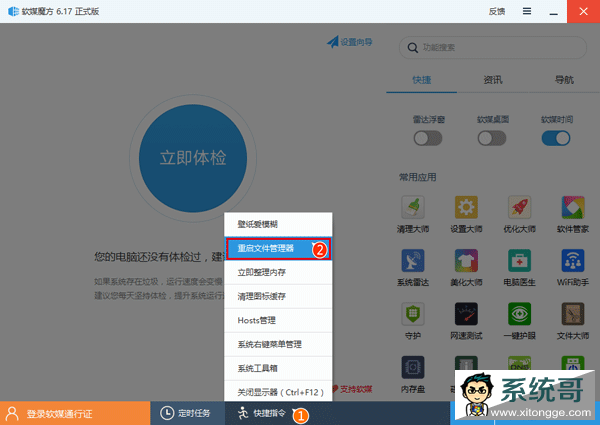Click 登录软媒通行证 login button
Image resolution: width=600 pixels, height=425 pixels.
click(x=75, y=413)
